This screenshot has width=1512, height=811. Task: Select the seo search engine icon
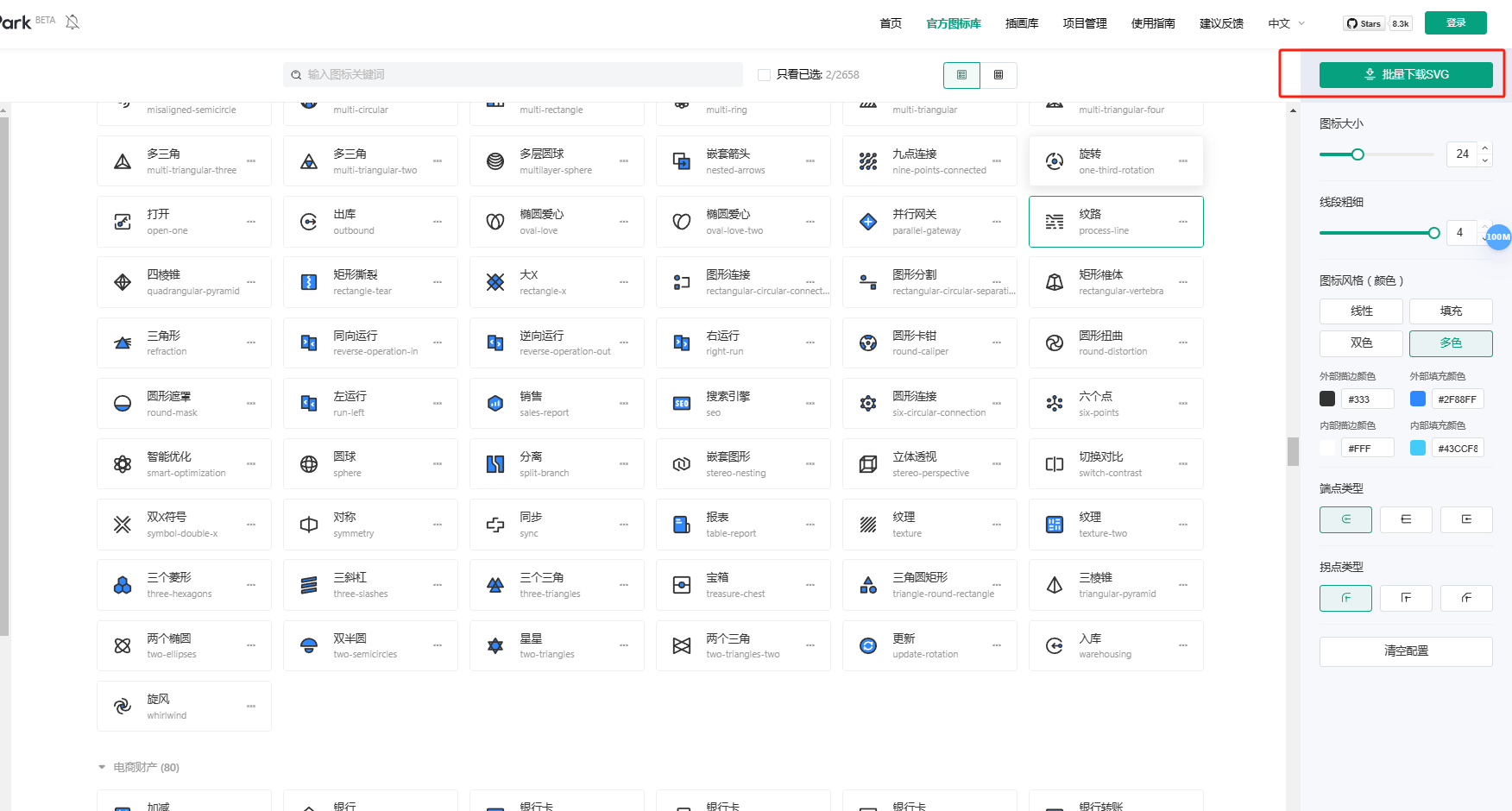click(743, 404)
